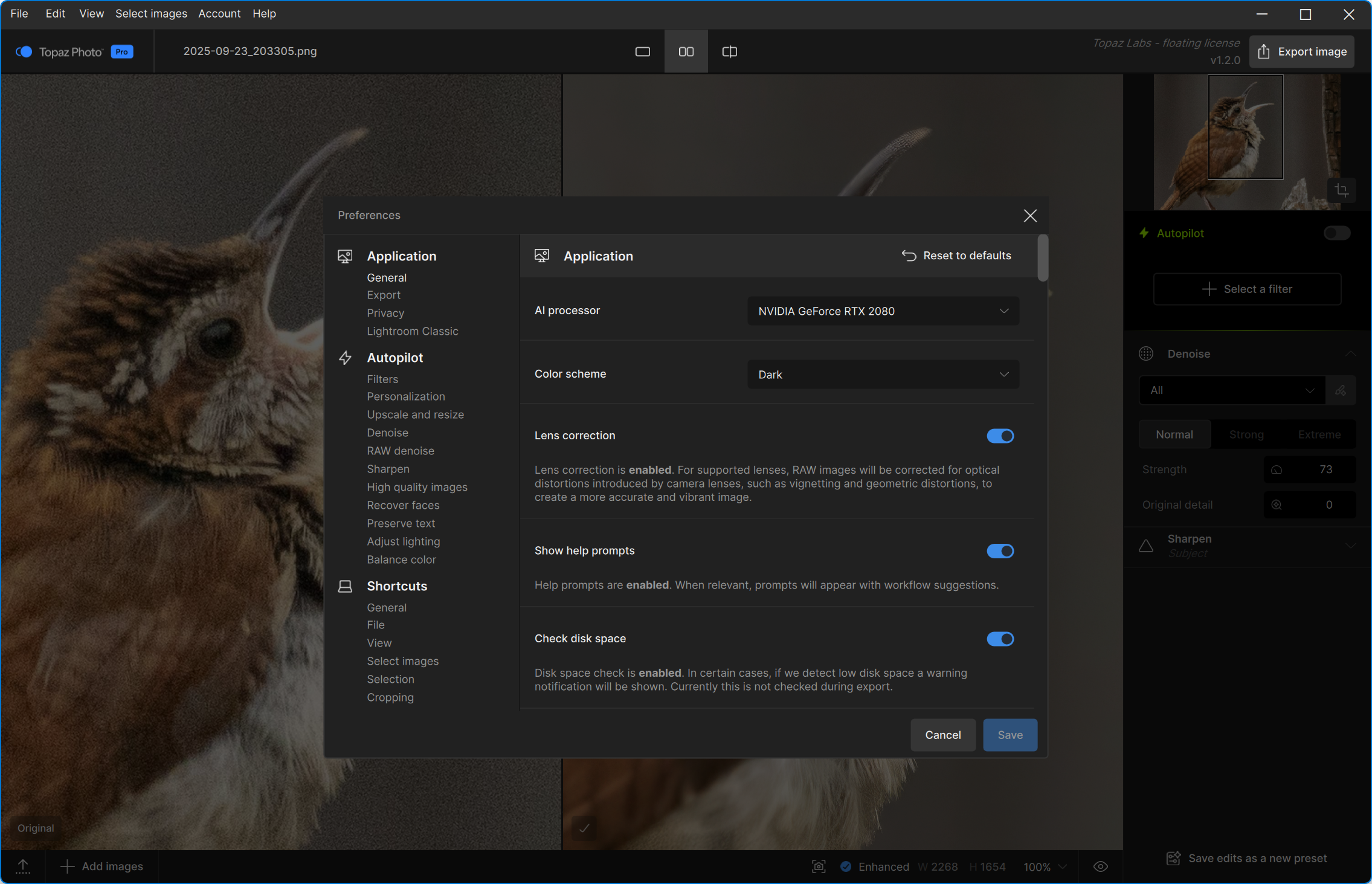This screenshot has height=884, width=1372.
Task: Click the crop tool icon
Action: coord(1341,190)
